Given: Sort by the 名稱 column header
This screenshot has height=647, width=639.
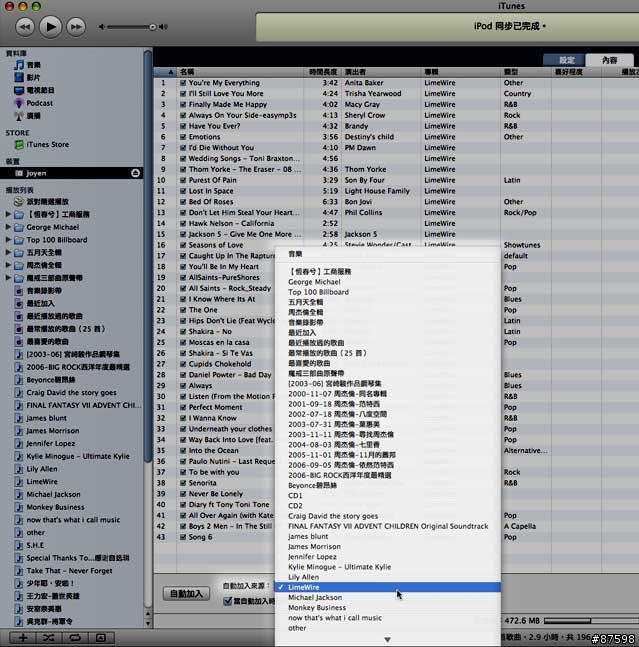Looking at the screenshot, I should [x=240, y=72].
